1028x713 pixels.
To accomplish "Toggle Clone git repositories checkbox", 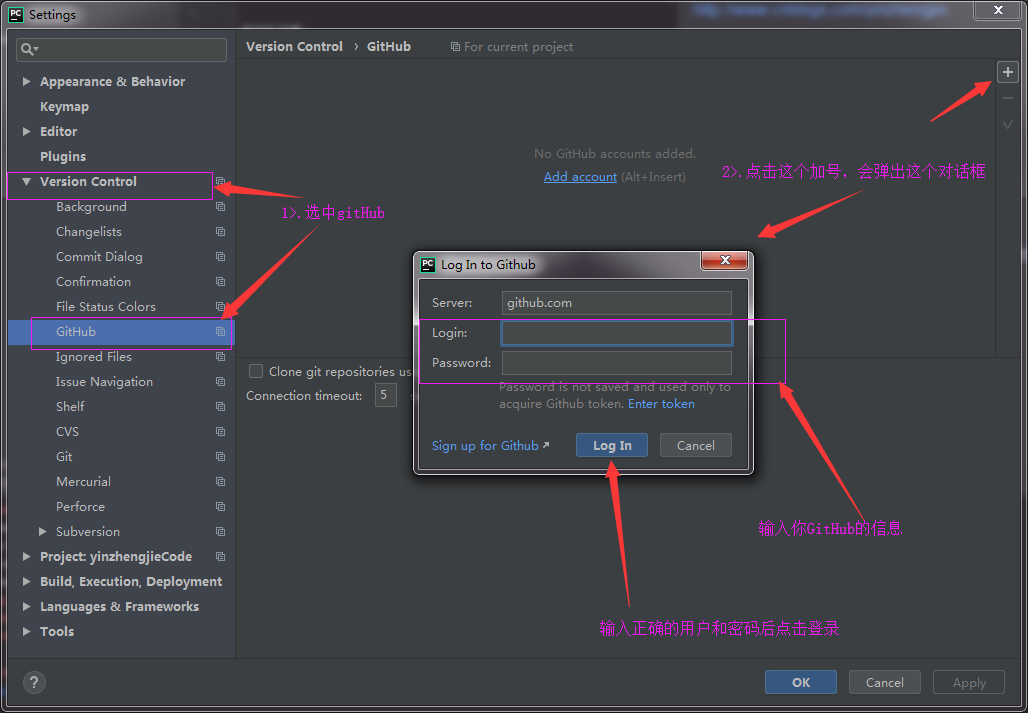I will click(256, 372).
